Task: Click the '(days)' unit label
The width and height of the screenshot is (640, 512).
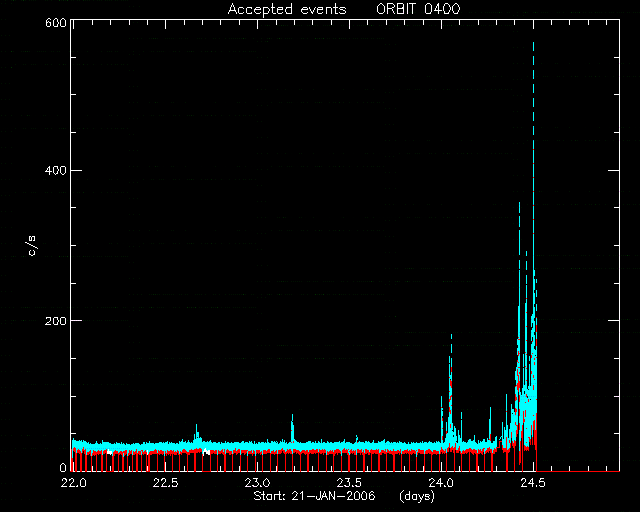Action: (x=417, y=496)
